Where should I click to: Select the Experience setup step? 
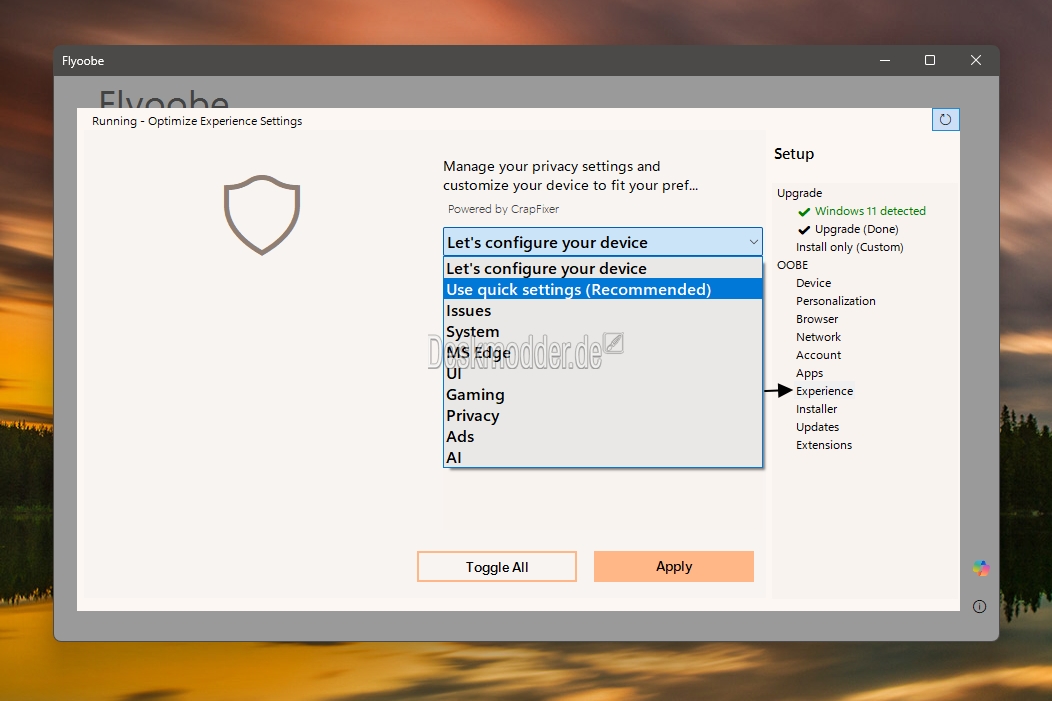coord(824,391)
